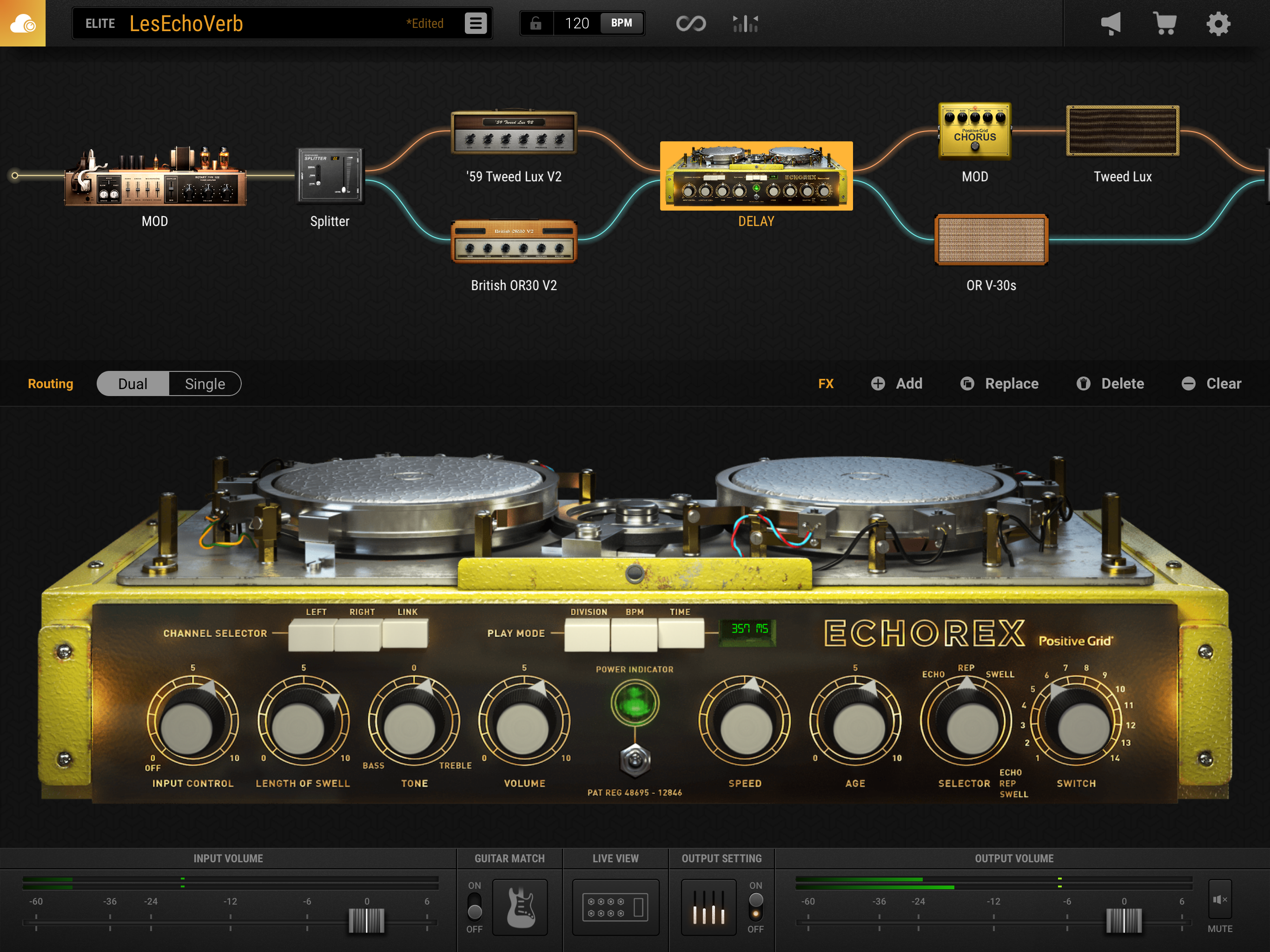Open the infinity looper icon
Viewport: 1270px width, 952px height.
(690, 24)
